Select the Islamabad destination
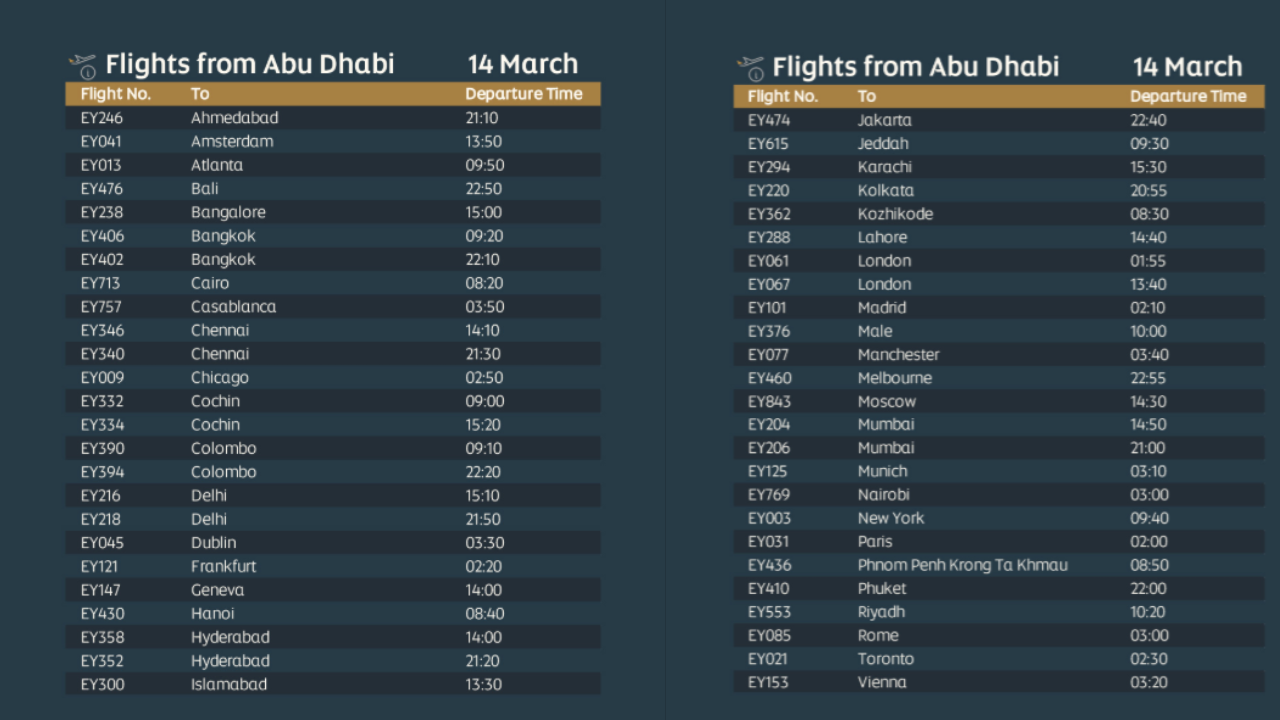The image size is (1280, 720). pyautogui.click(x=229, y=685)
